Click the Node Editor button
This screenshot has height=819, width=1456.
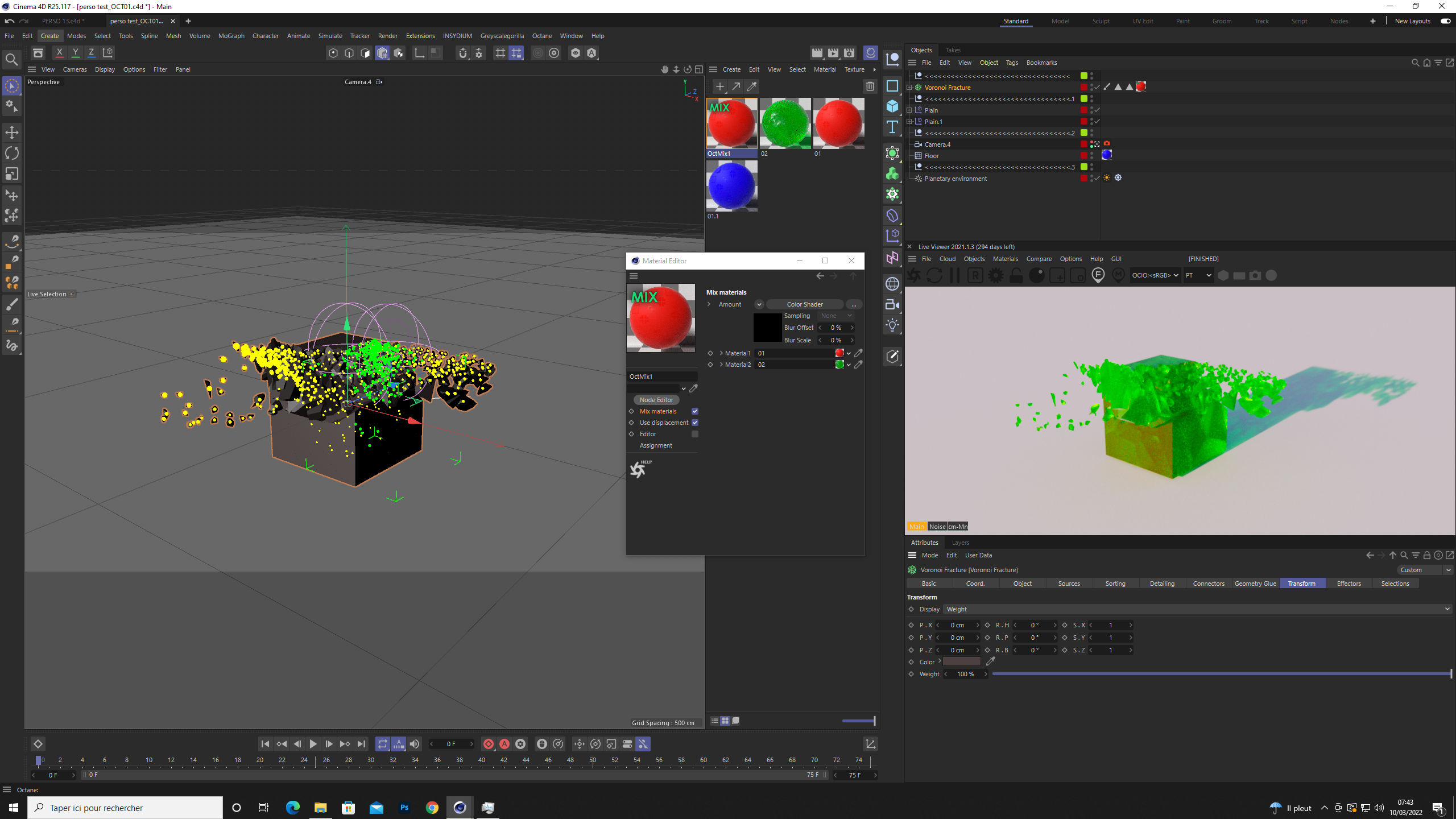(x=656, y=400)
